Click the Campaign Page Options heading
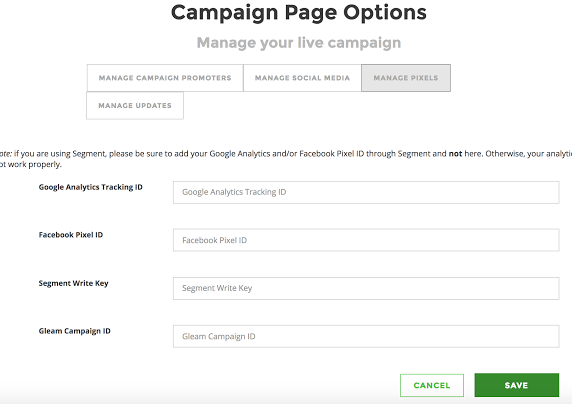The image size is (572, 404). pos(299,13)
